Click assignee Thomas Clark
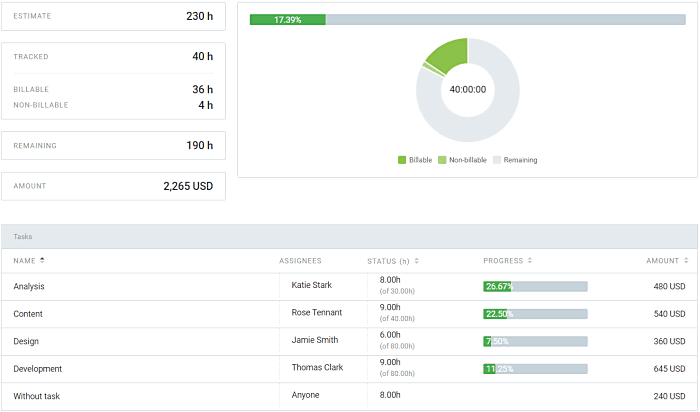 click(317, 368)
